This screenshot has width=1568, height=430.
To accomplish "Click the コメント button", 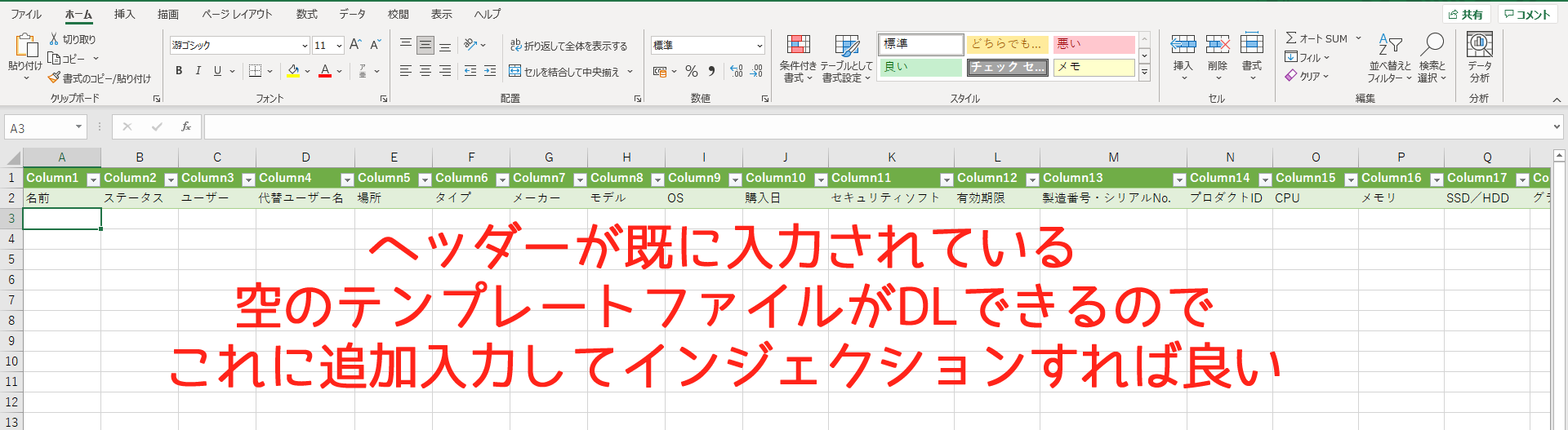I will click(x=1527, y=15).
